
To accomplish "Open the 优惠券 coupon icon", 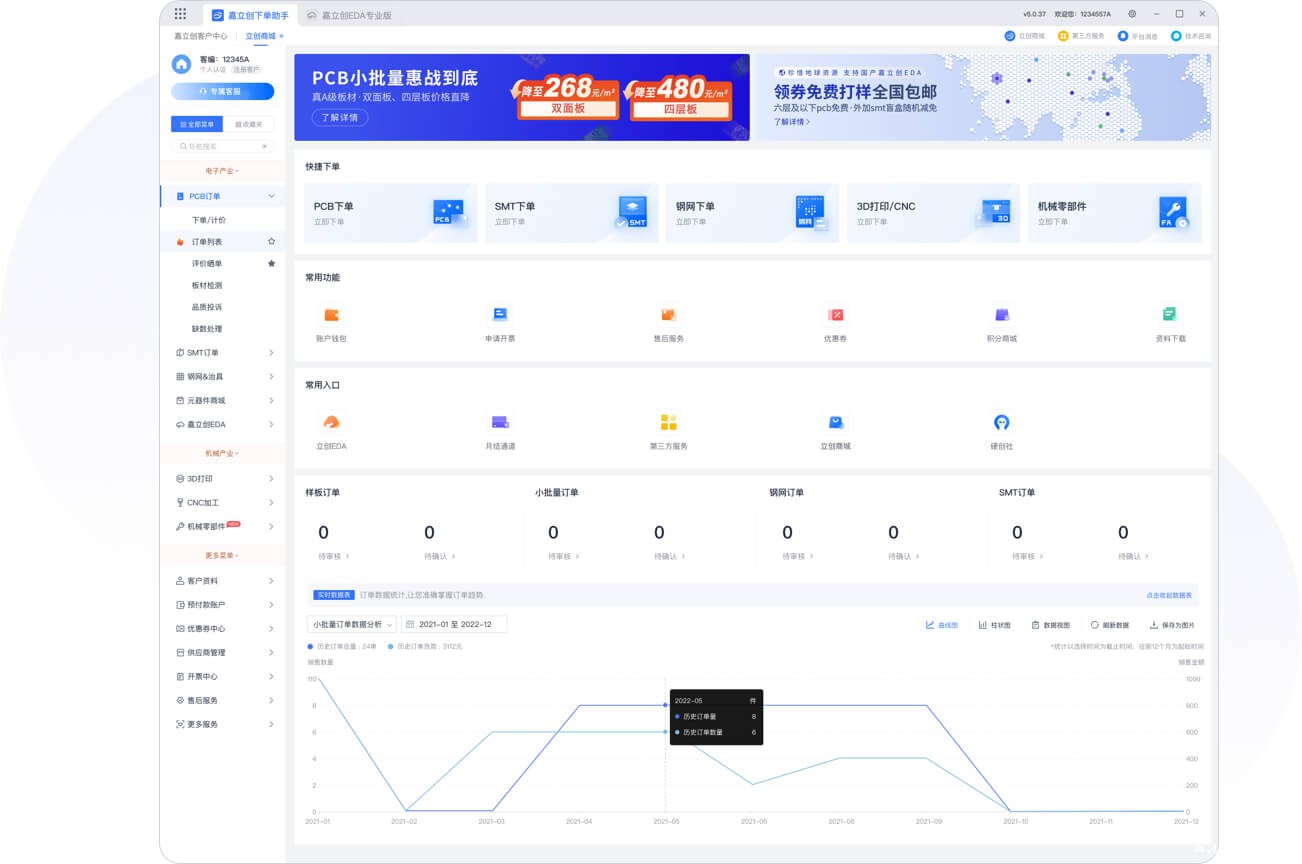I will pos(836,316).
